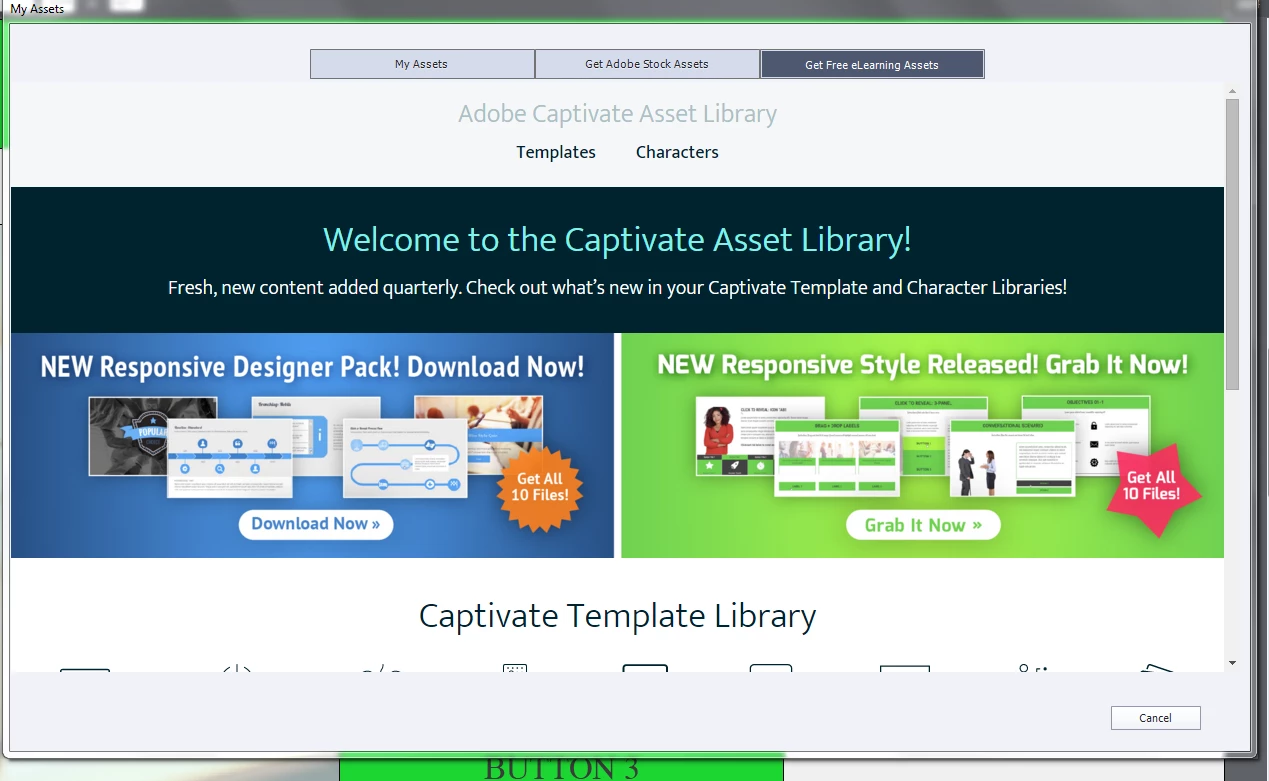
Task: Select the Get Free eLearning Assets tab
Action: tap(872, 64)
